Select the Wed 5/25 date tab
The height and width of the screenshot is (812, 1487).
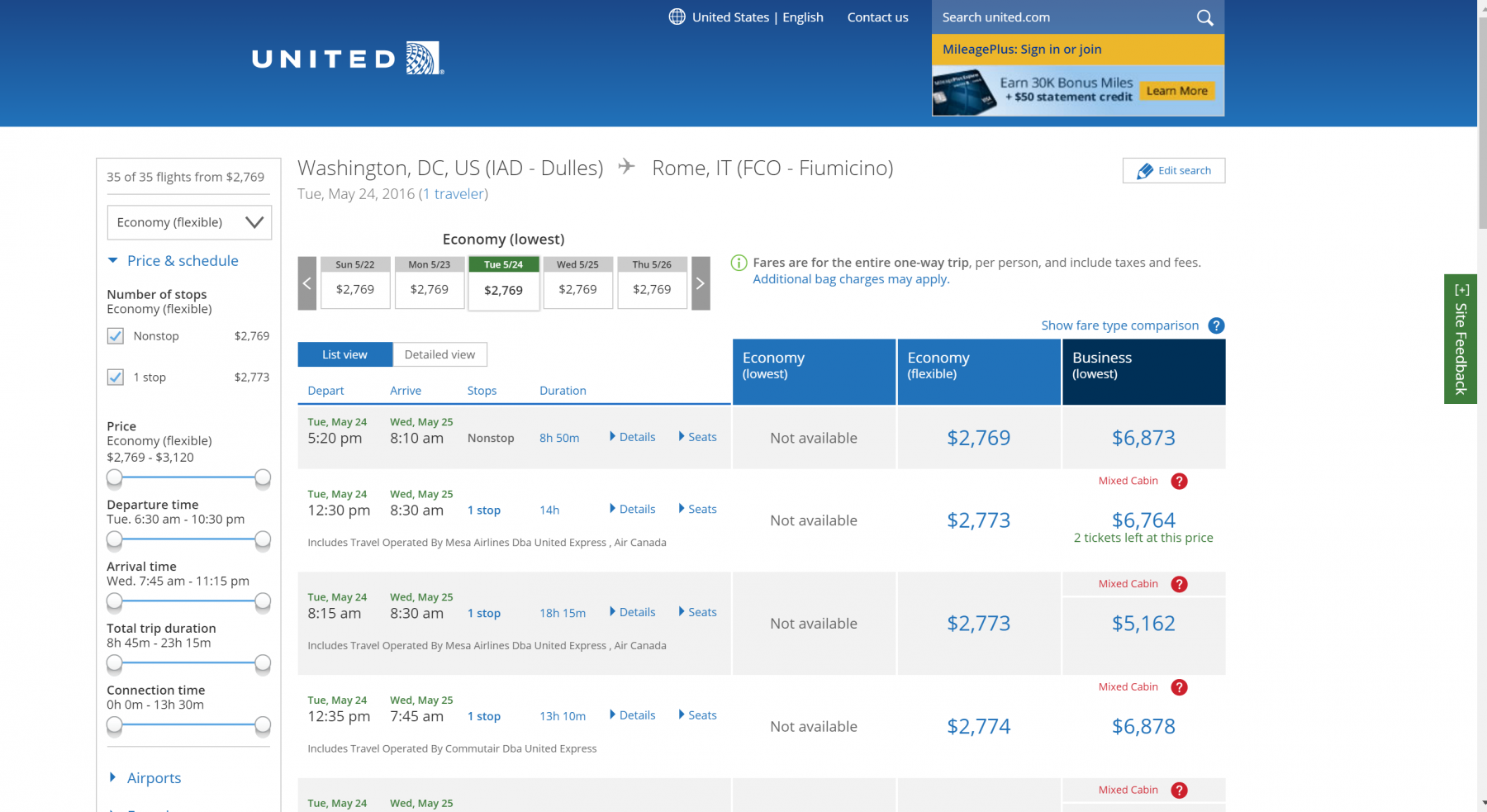click(578, 283)
